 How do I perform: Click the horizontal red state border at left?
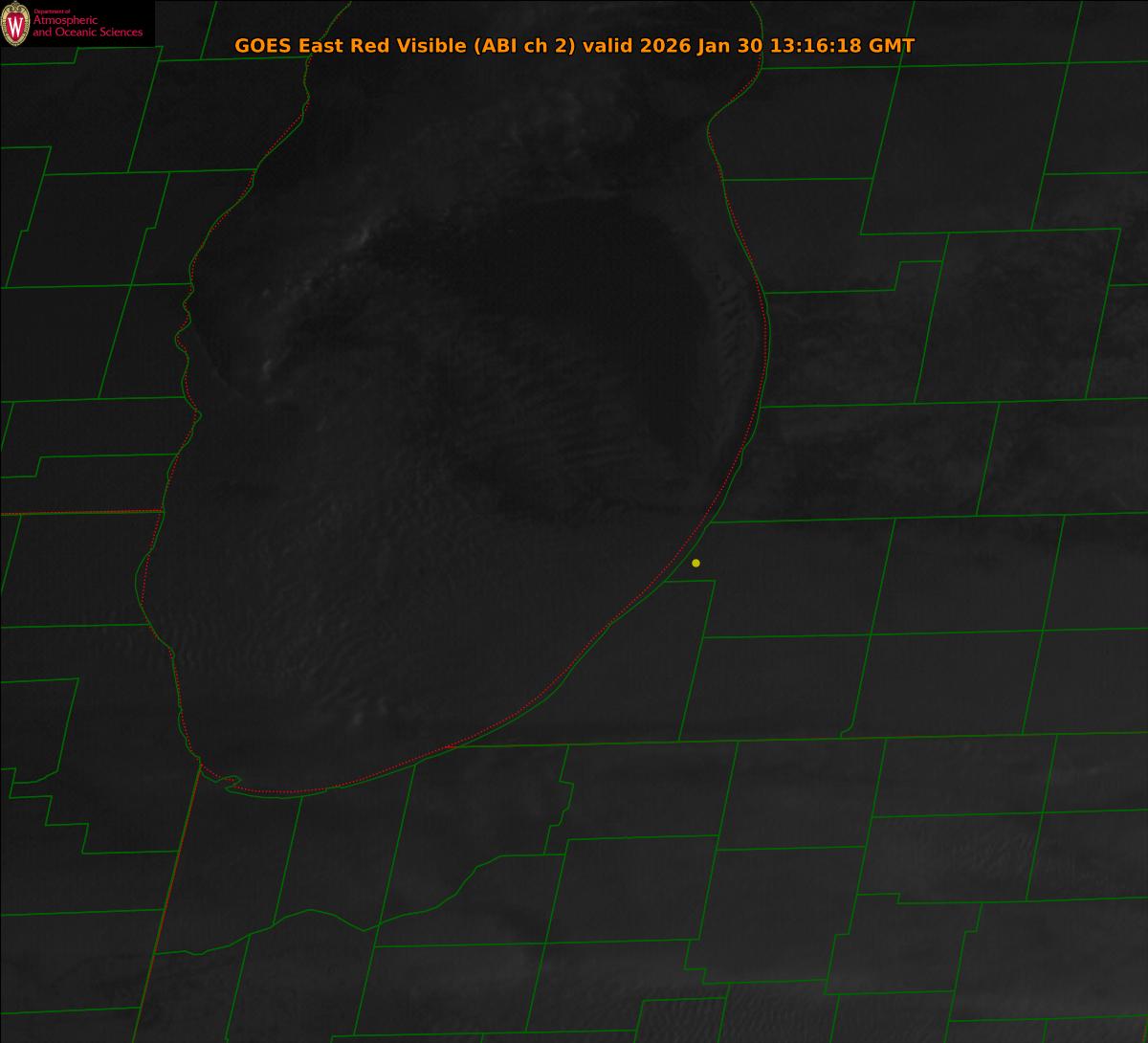click(77, 513)
